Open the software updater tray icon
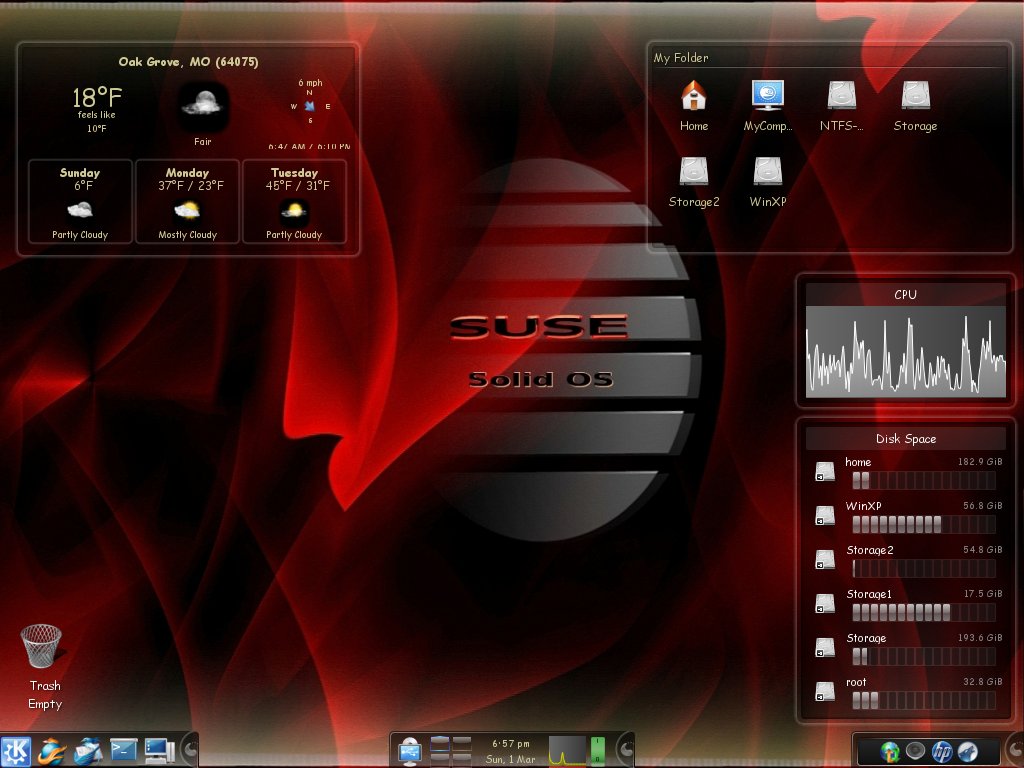Image resolution: width=1024 pixels, height=768 pixels. [x=889, y=752]
